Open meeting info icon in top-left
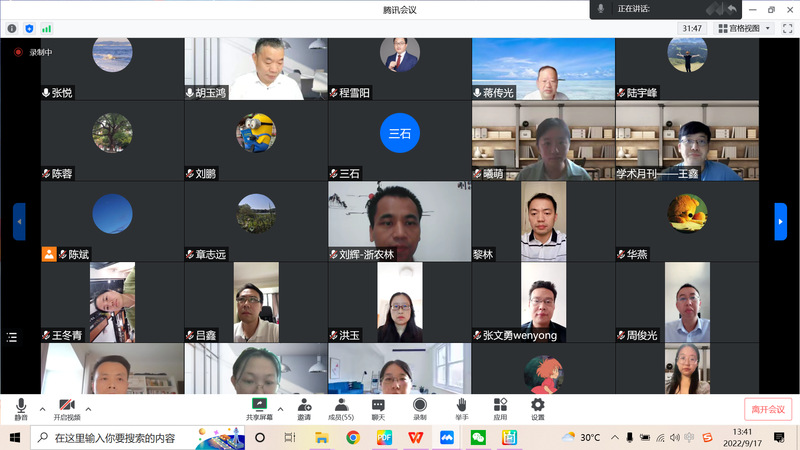Viewport: 800px width, 450px height. (x=12, y=29)
